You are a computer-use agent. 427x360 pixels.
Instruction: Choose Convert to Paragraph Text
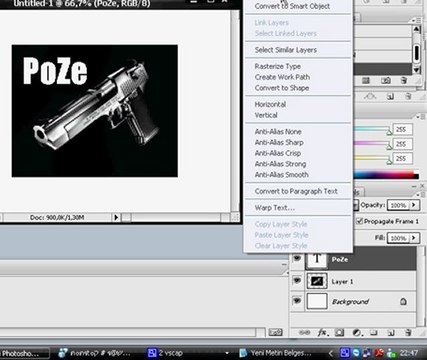coord(296,191)
